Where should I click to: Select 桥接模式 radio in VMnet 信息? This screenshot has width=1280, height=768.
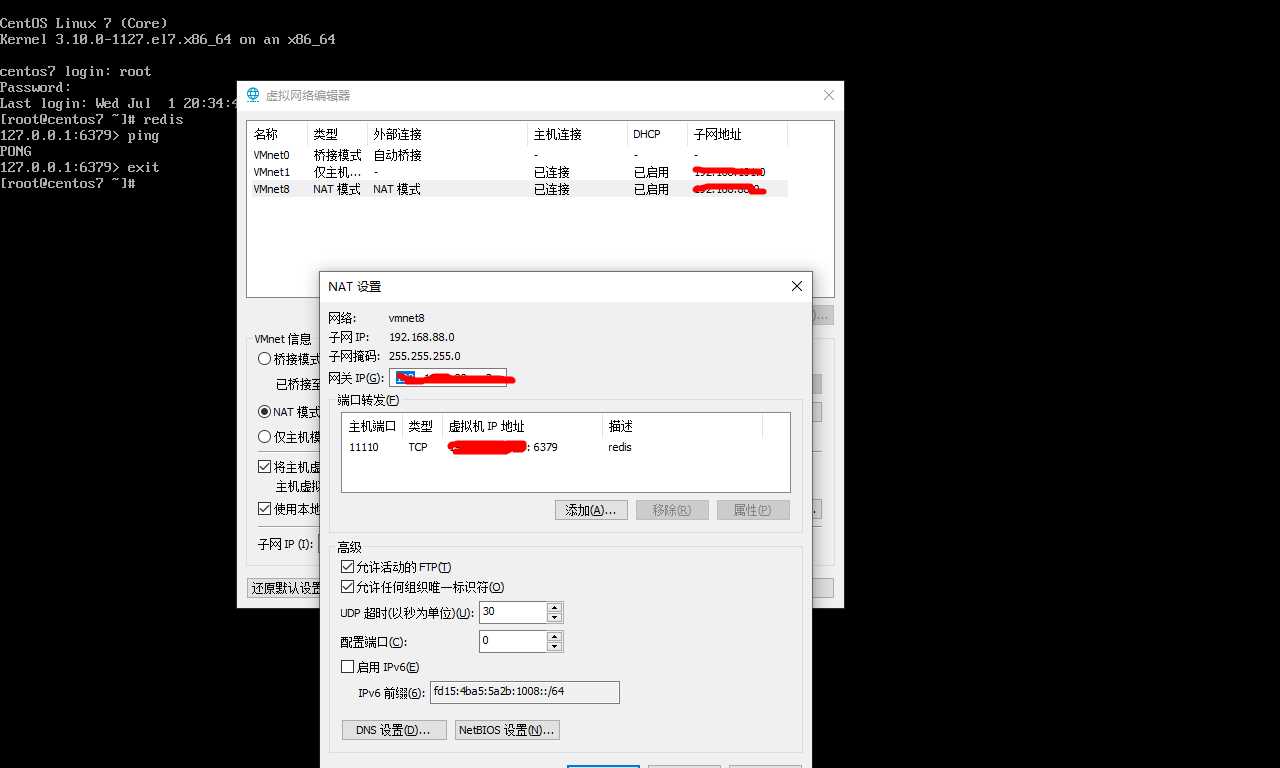[x=264, y=359]
